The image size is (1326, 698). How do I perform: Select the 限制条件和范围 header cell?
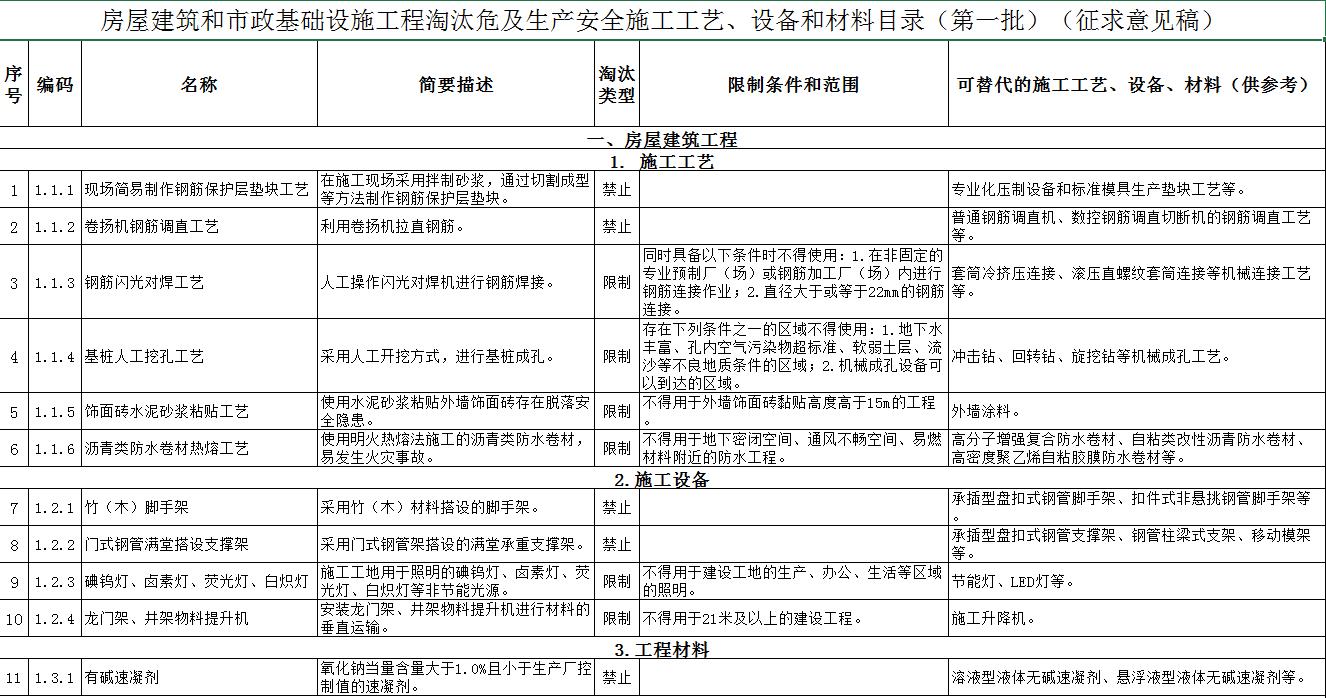[x=793, y=84]
